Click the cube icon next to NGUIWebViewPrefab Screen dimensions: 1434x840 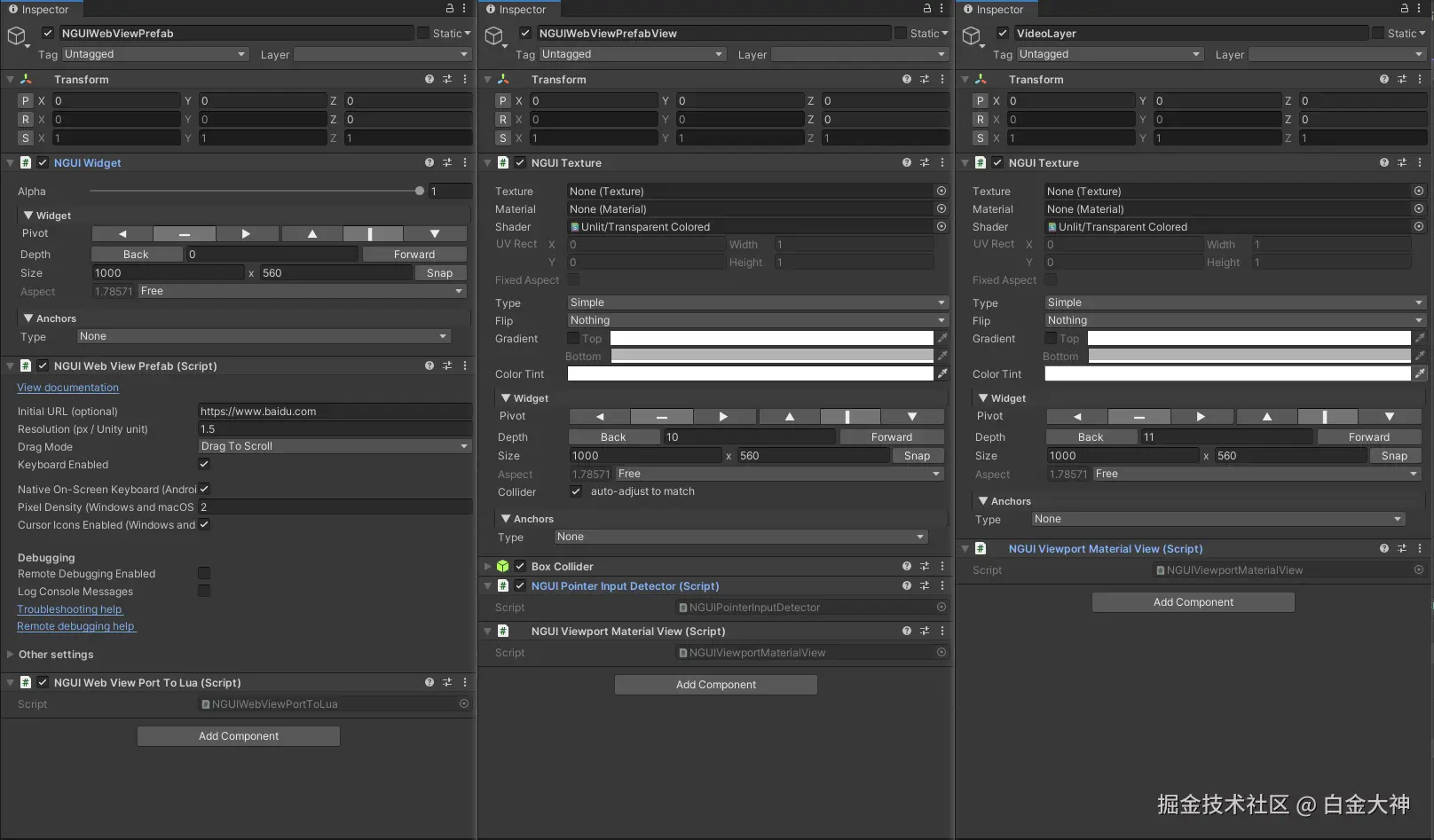pos(17,34)
